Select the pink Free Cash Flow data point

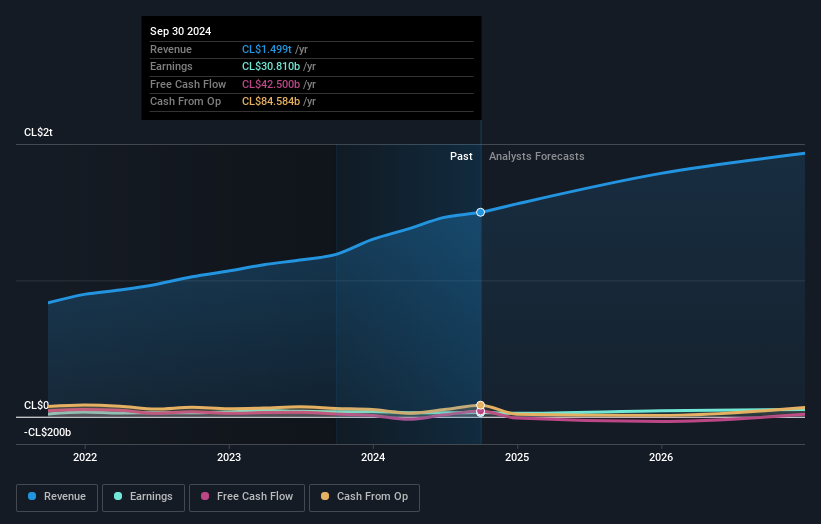click(481, 412)
